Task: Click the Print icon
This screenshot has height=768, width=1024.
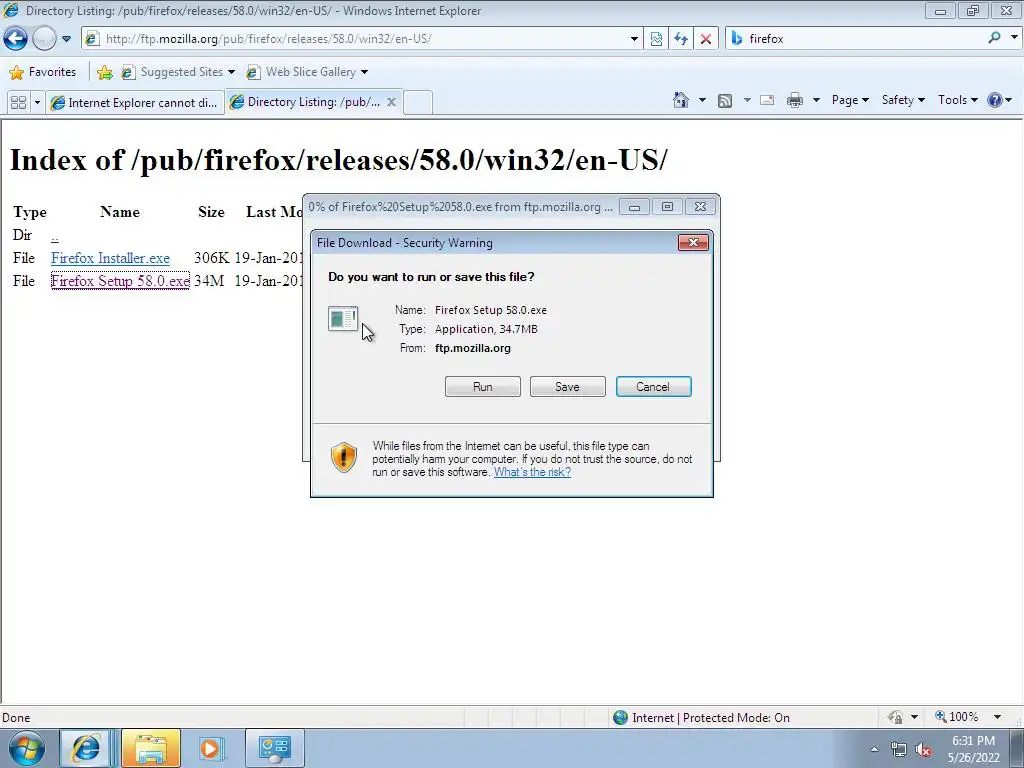Action: pos(795,100)
